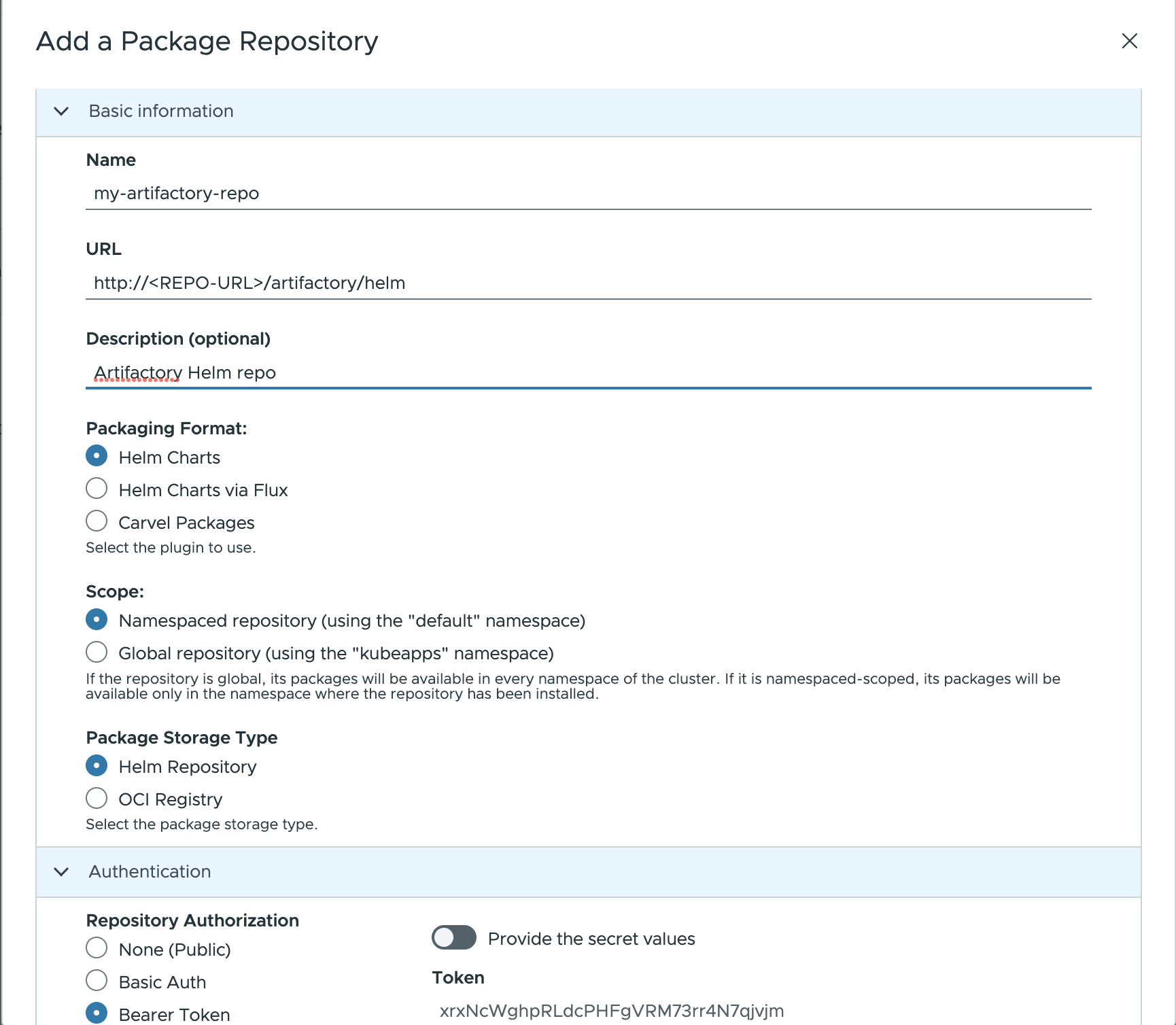Keep Helm Repository selected as storage type
Image resolution: width=1176 pixels, height=1025 pixels.
(97, 765)
